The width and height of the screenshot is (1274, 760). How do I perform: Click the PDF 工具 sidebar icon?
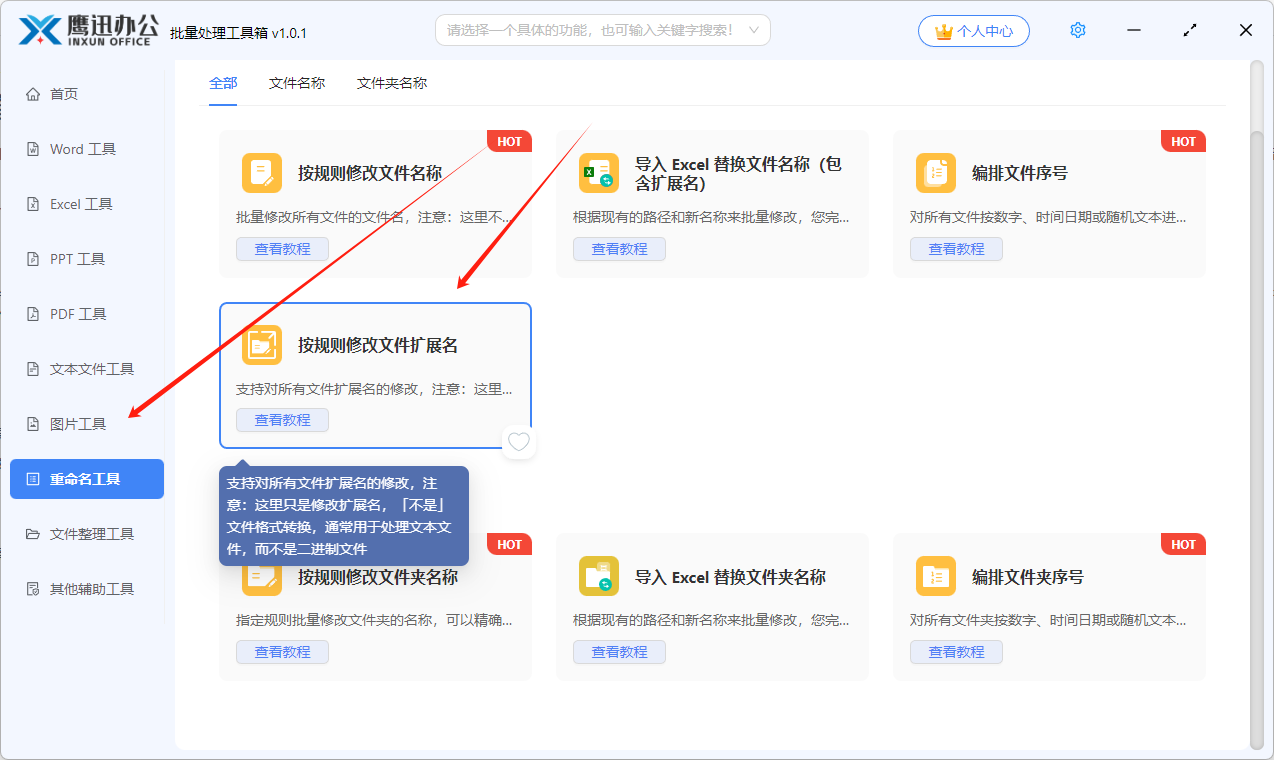(x=33, y=314)
